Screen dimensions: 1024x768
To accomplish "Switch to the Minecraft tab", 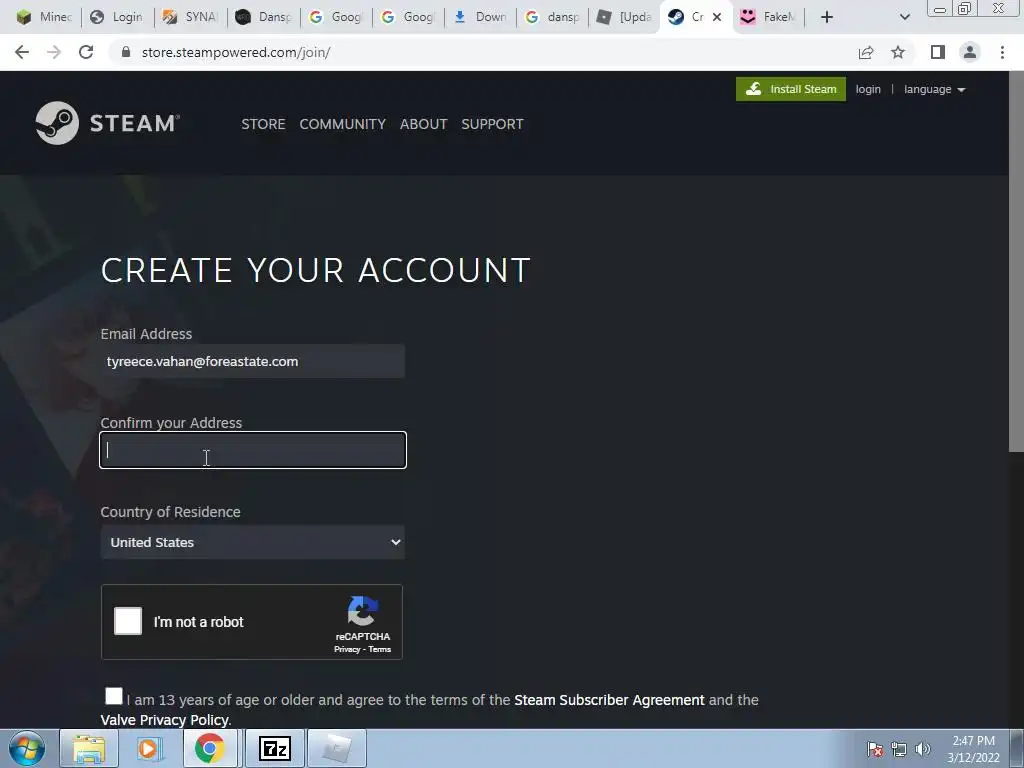I will (x=44, y=17).
